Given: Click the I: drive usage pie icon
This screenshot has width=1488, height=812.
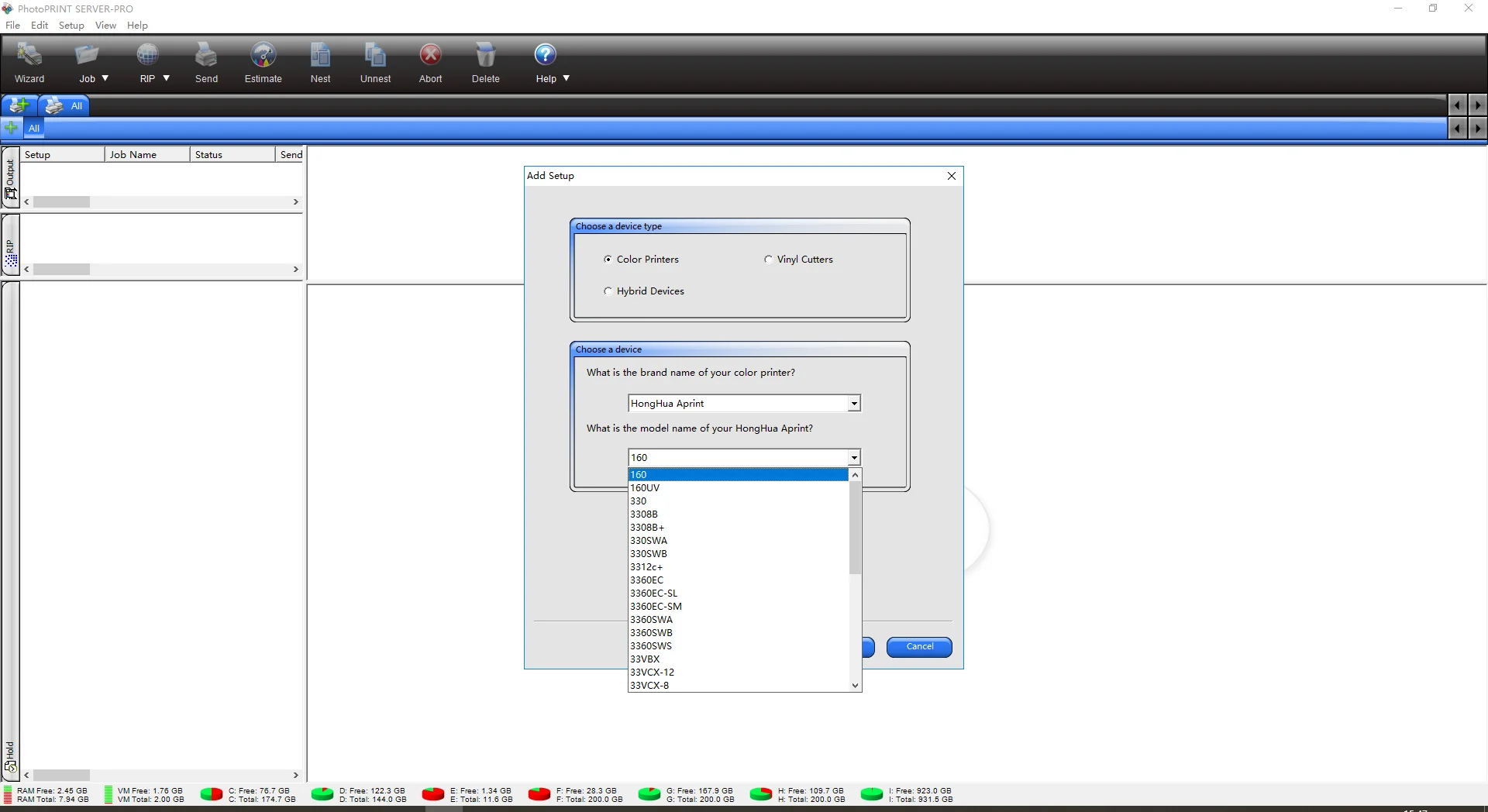Looking at the screenshot, I should (x=872, y=794).
